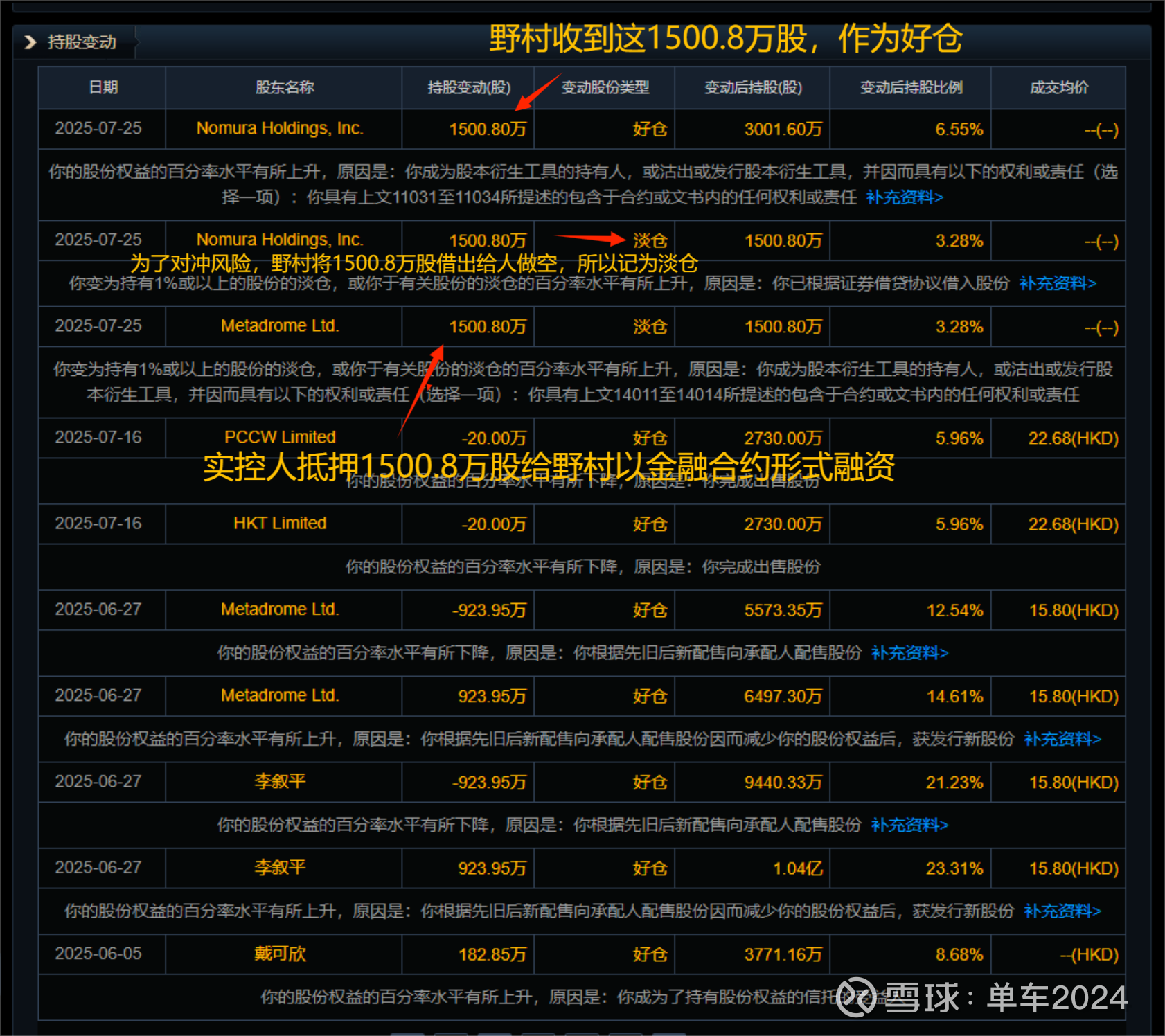The width and height of the screenshot is (1165, 1036).
Task: Select 李叙平 in the 23.31% row
Action: click(x=280, y=867)
